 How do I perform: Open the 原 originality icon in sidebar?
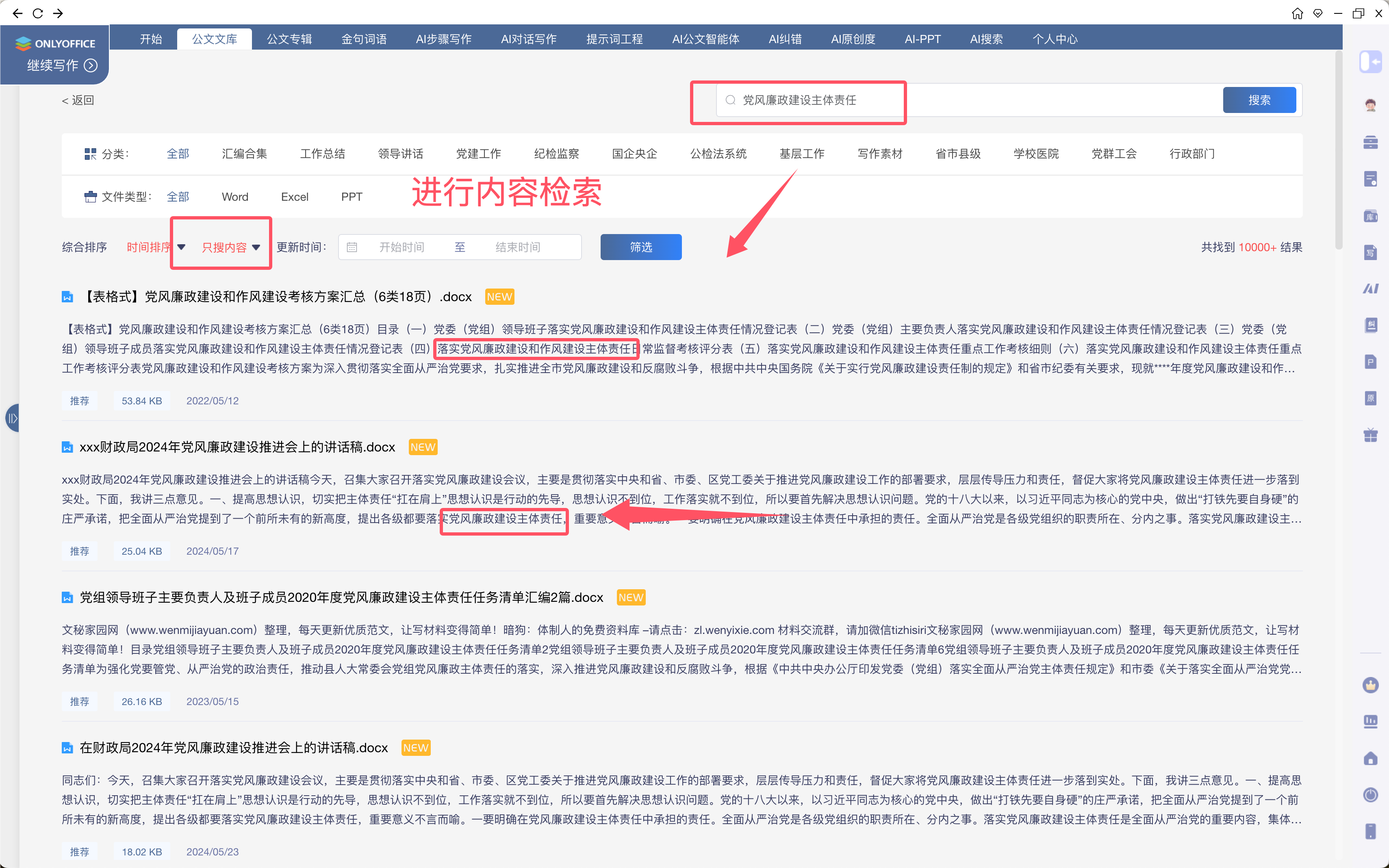coord(1371,398)
